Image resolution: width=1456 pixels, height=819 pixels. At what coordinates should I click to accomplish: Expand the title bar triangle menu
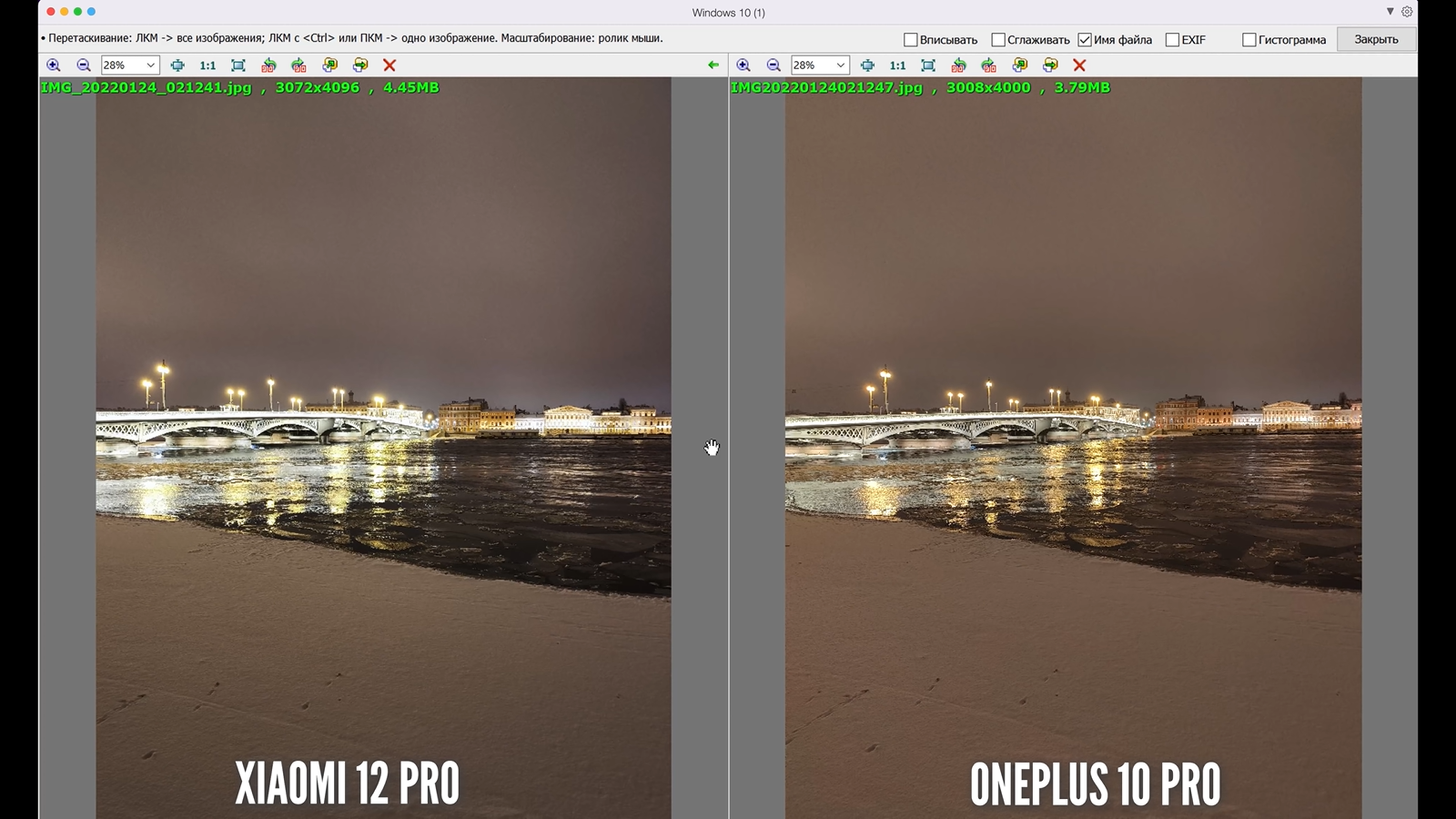(1390, 12)
